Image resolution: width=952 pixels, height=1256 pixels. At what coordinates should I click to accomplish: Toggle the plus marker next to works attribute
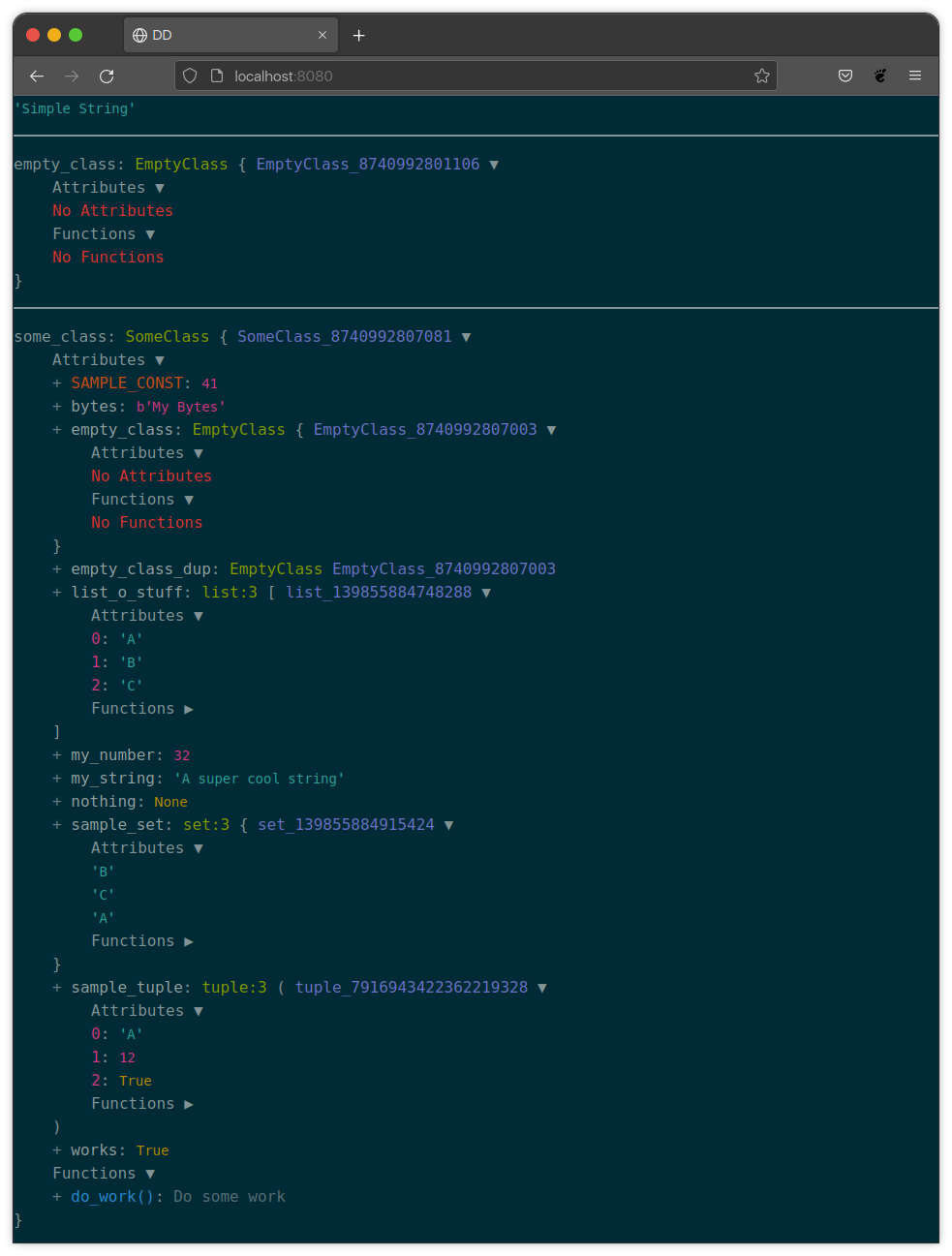(x=56, y=1149)
